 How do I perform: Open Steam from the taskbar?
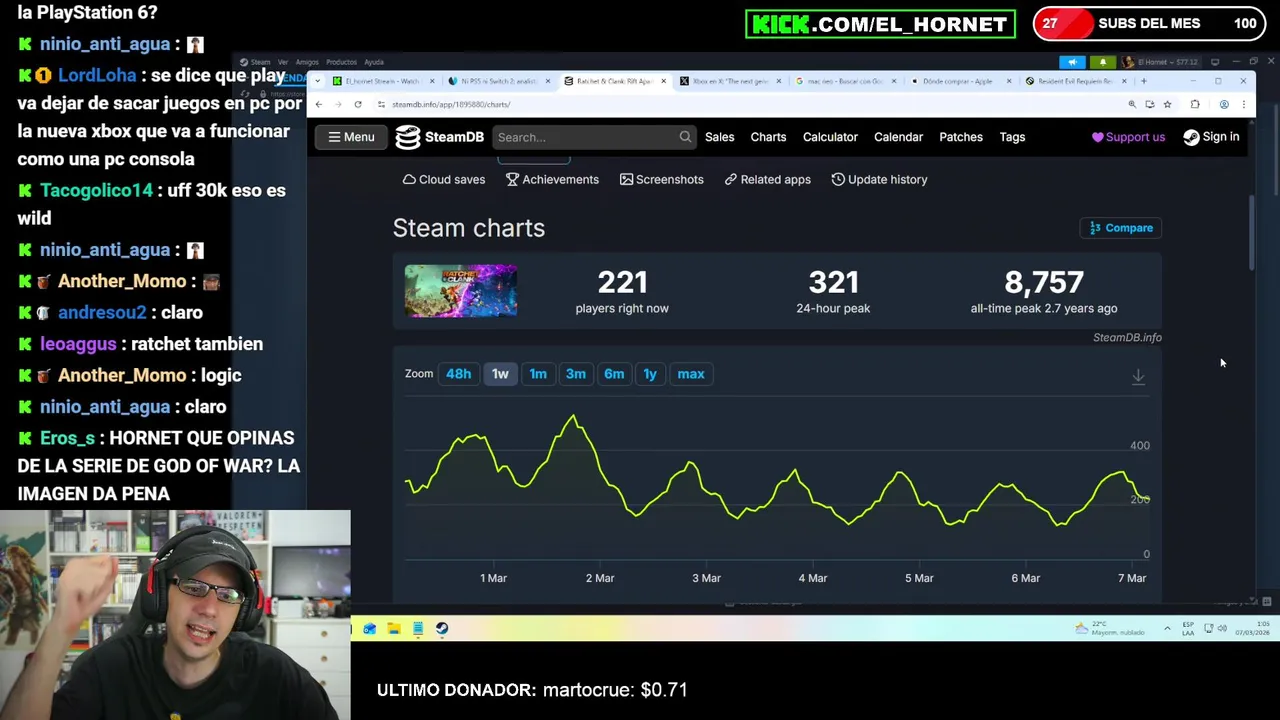pos(442,628)
